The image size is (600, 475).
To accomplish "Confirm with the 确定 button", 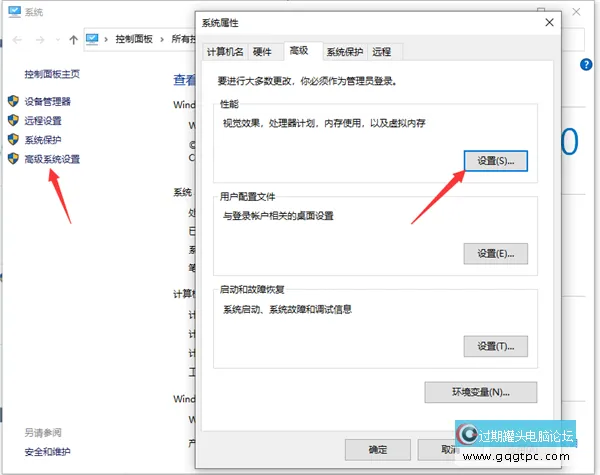I will [378, 450].
